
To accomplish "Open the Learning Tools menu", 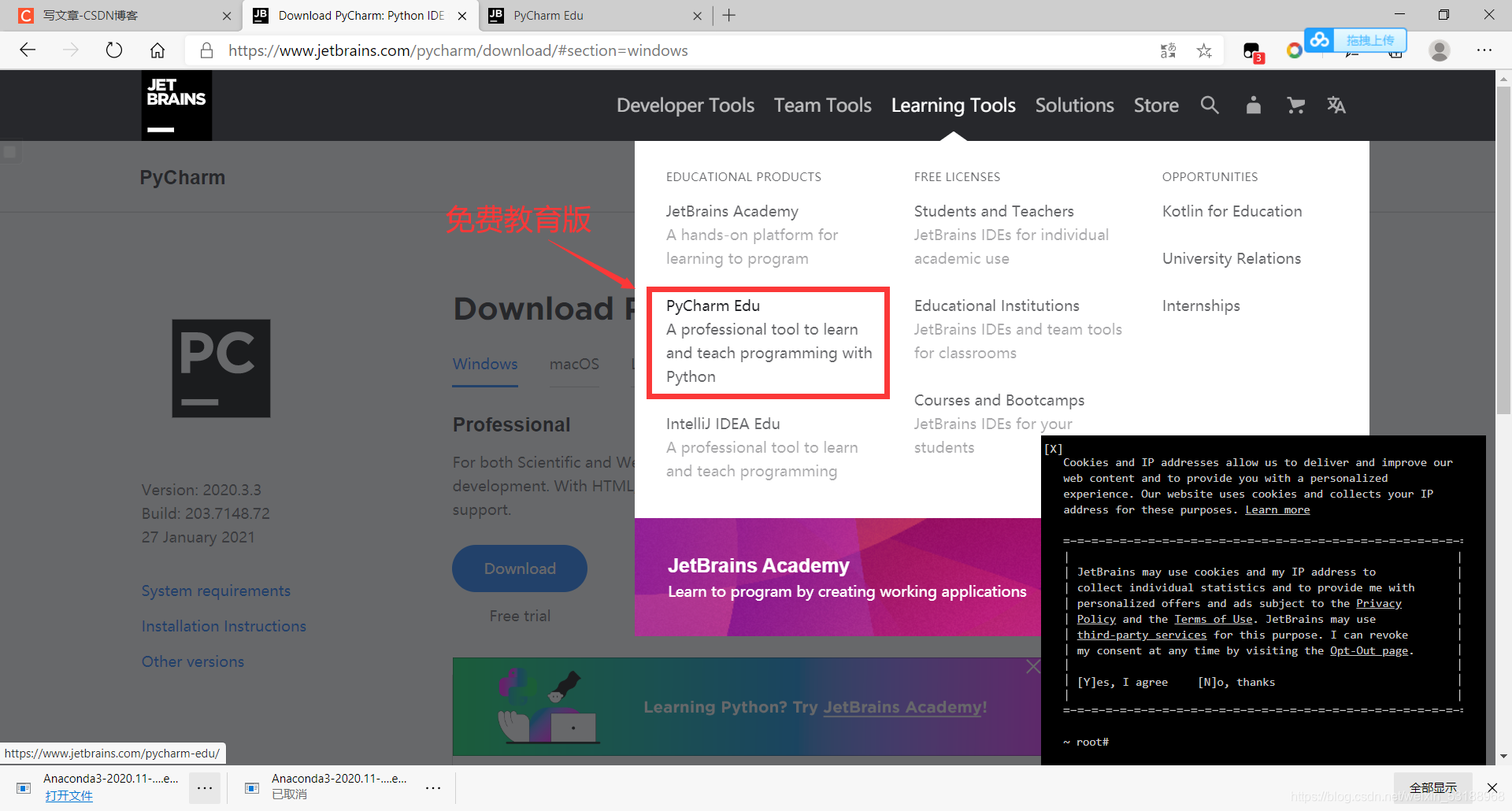I will tap(953, 106).
